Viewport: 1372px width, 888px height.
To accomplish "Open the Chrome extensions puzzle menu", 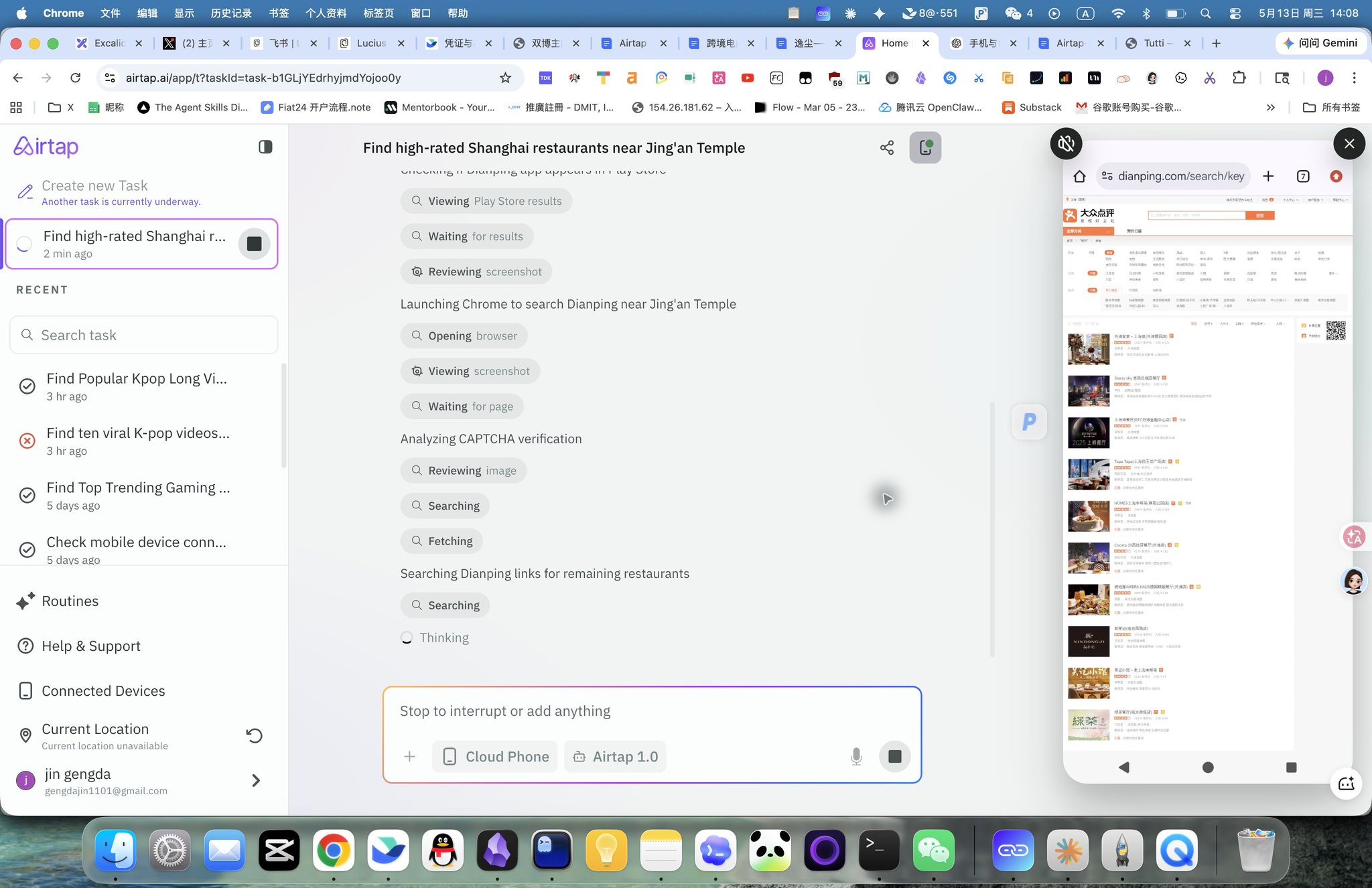I will tap(1239, 78).
